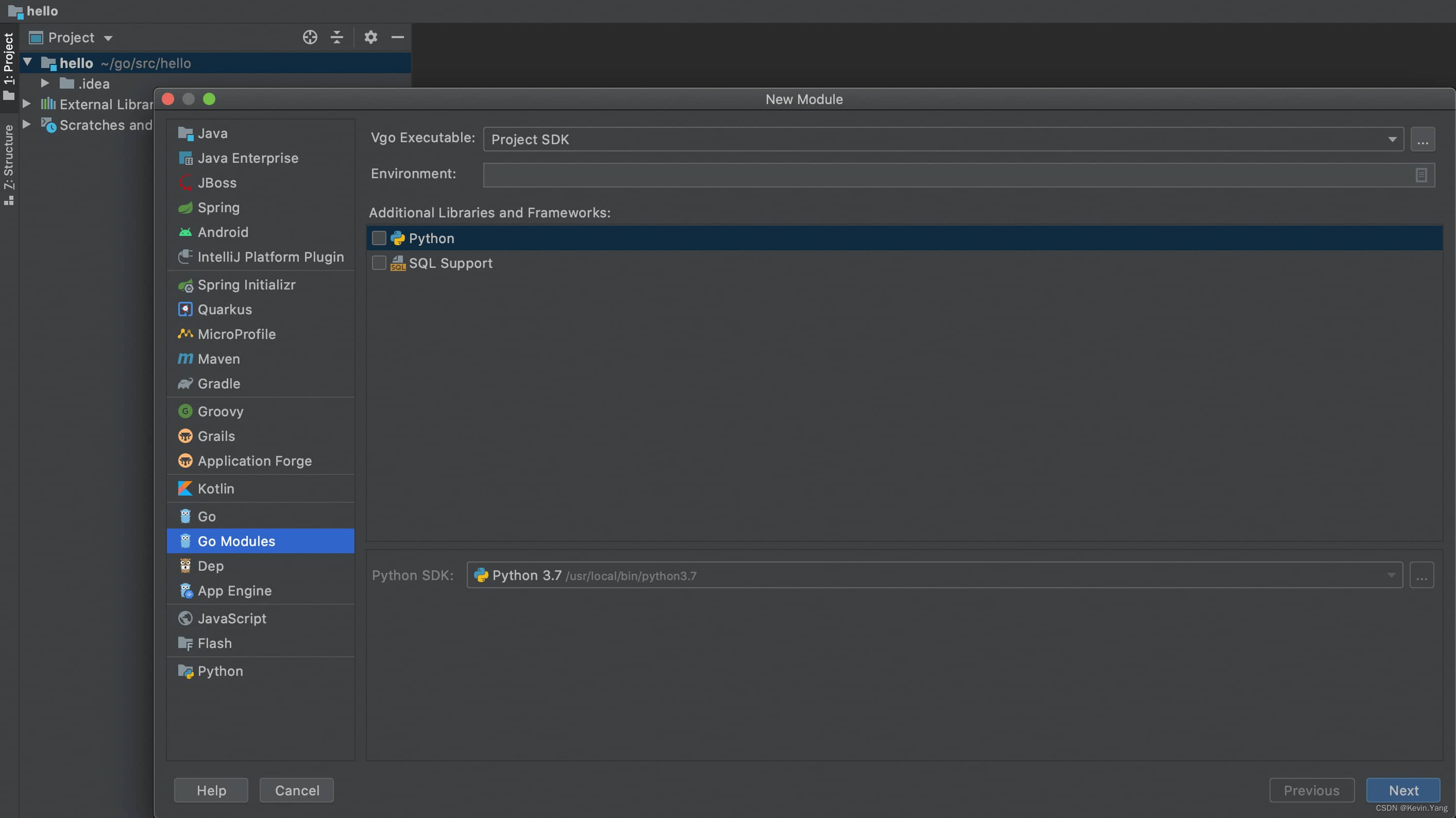Select Java Enterprise module type
1456x818 pixels.
click(x=261, y=158)
